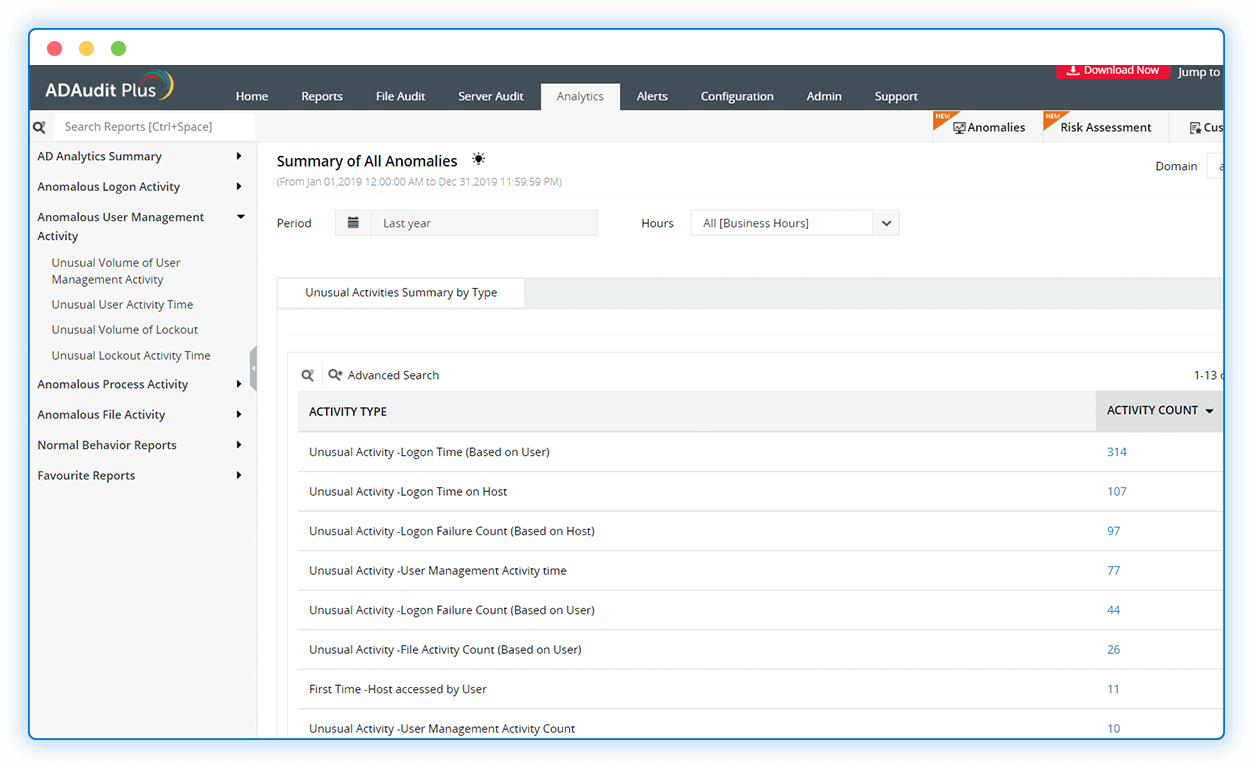Open the Hours dropdown arrow
The image size is (1254, 766).
point(886,223)
